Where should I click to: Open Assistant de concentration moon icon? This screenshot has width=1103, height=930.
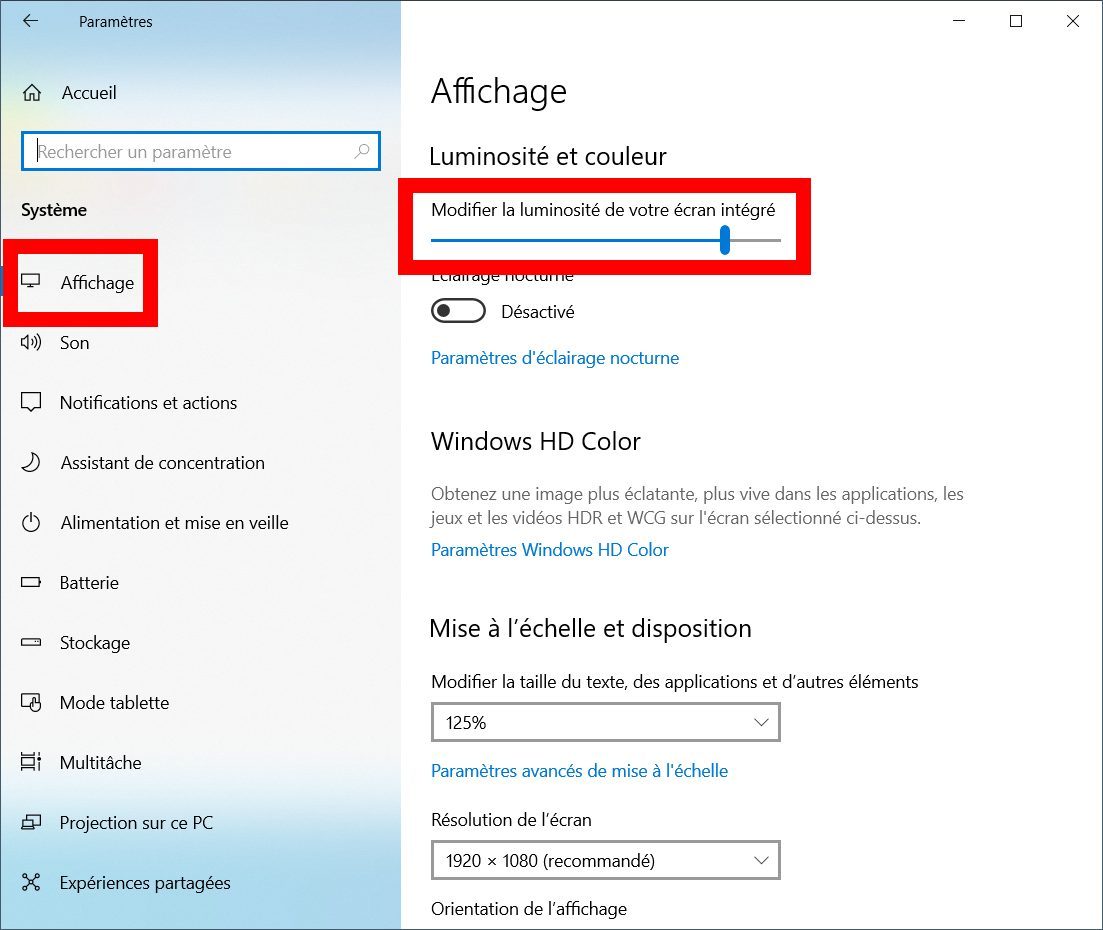click(31, 462)
